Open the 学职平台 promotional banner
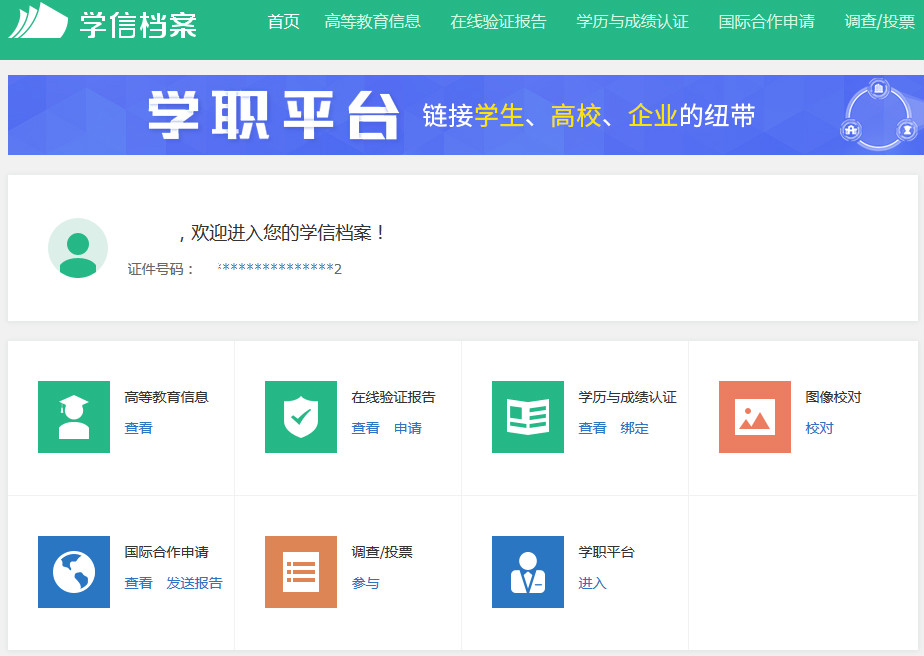Viewport: 924px width, 656px height. pos(462,115)
